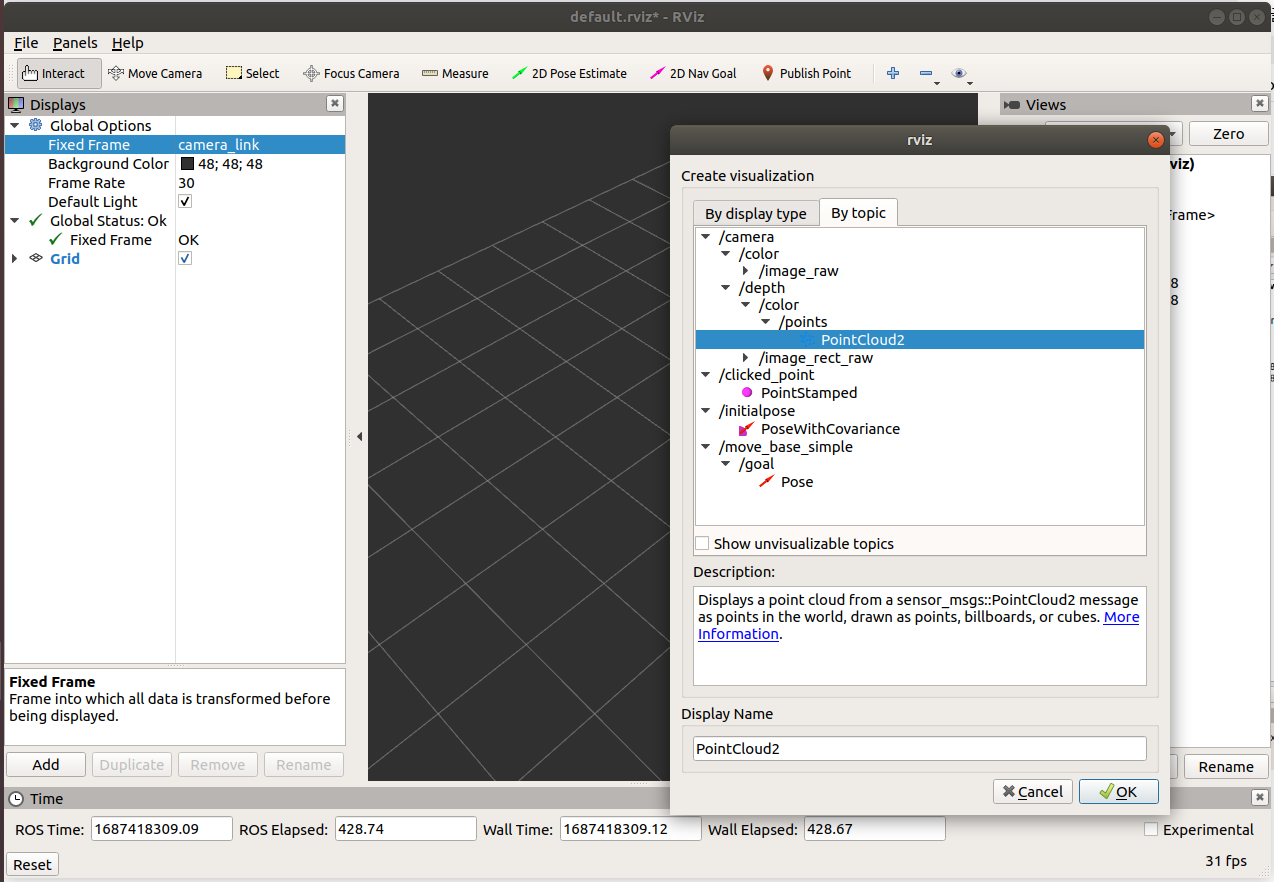The width and height of the screenshot is (1274, 882).
Task: Select the PointCloud2 topic entry
Action: (x=920, y=340)
